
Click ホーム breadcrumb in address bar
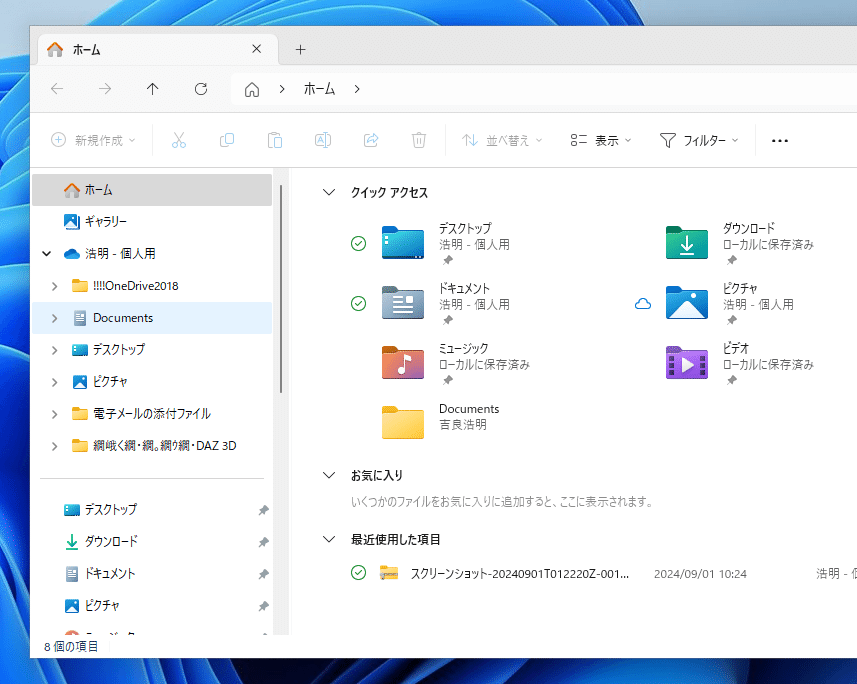[319, 89]
